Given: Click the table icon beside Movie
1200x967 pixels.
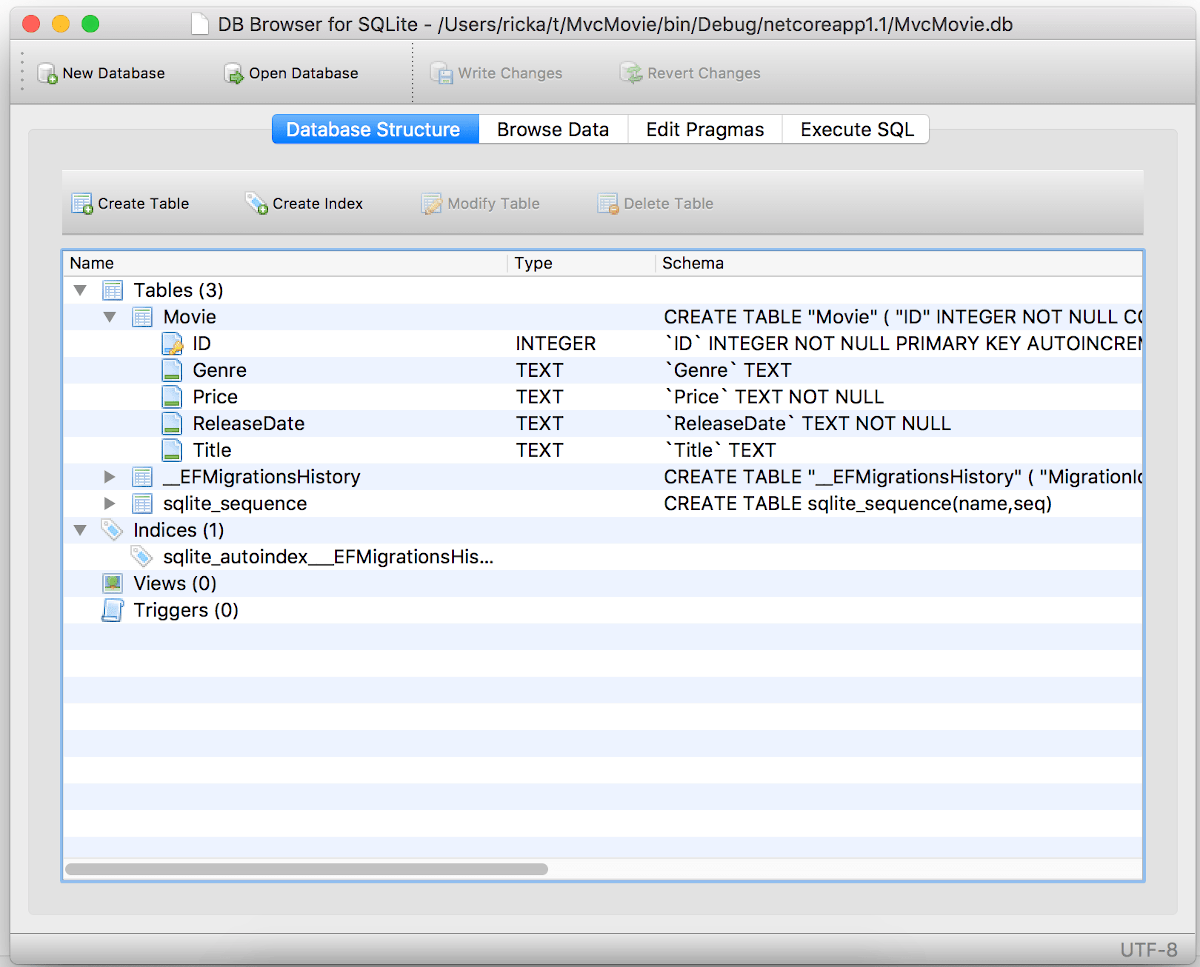Looking at the screenshot, I should pyautogui.click(x=141, y=316).
